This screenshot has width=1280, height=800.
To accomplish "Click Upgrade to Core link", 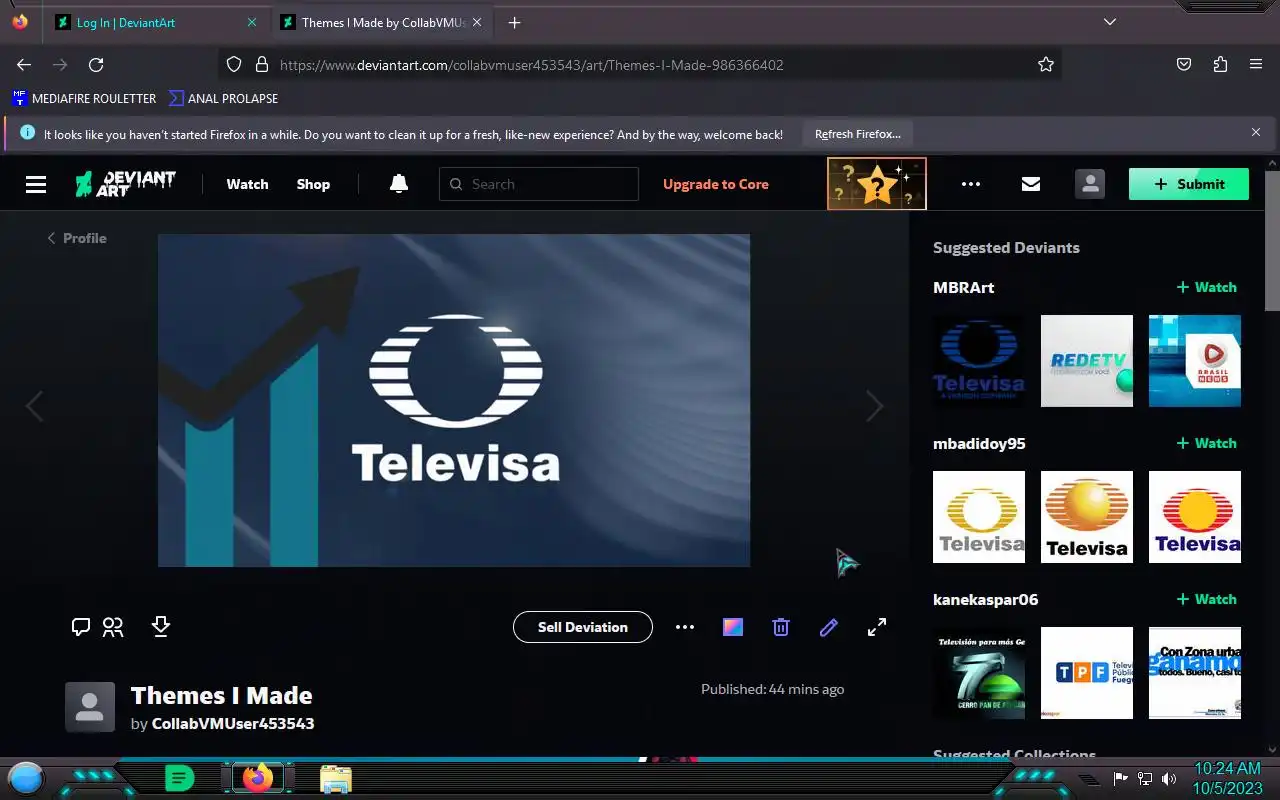I will click(x=716, y=184).
